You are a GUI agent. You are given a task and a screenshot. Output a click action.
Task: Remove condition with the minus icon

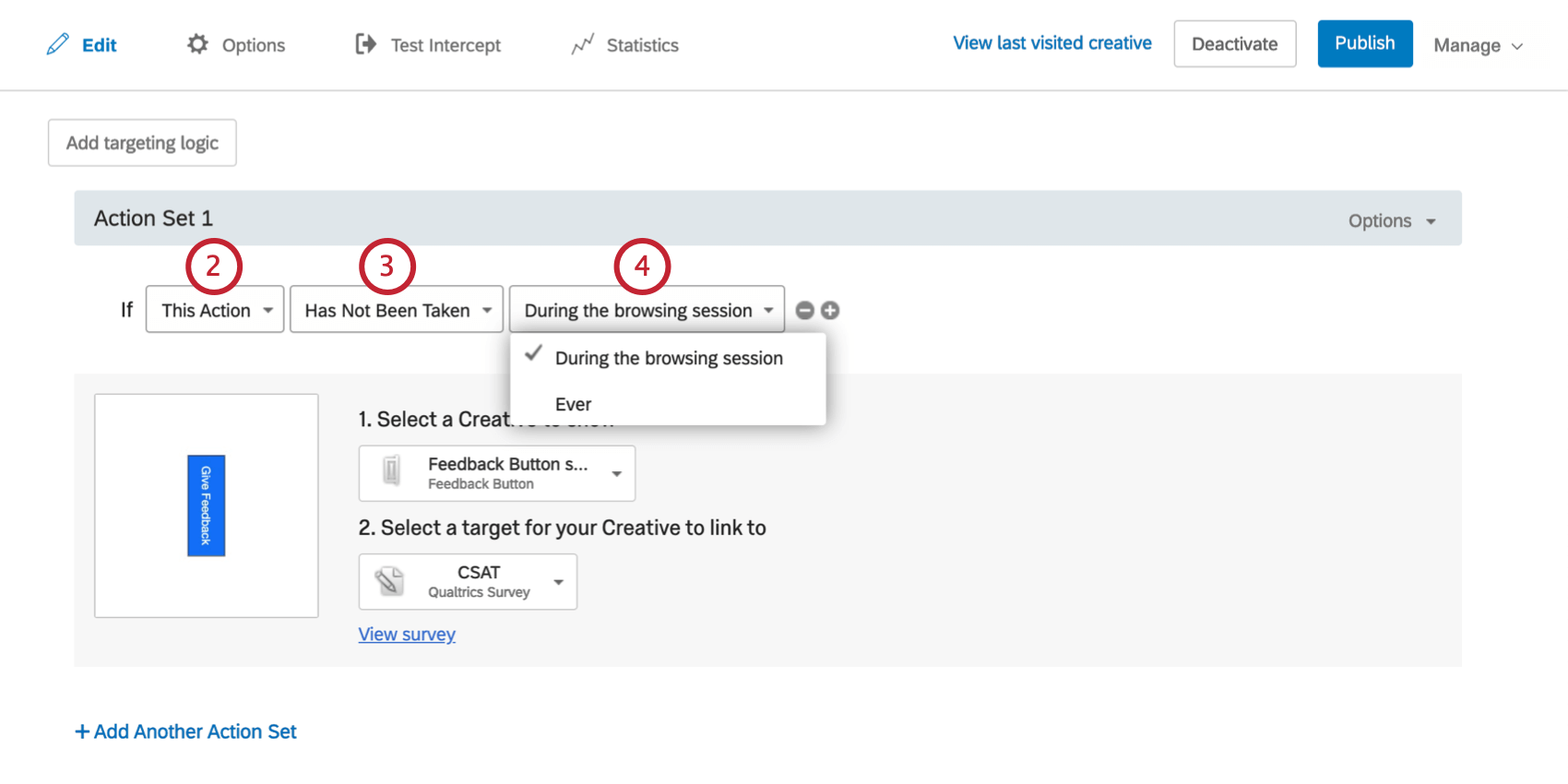click(x=805, y=311)
